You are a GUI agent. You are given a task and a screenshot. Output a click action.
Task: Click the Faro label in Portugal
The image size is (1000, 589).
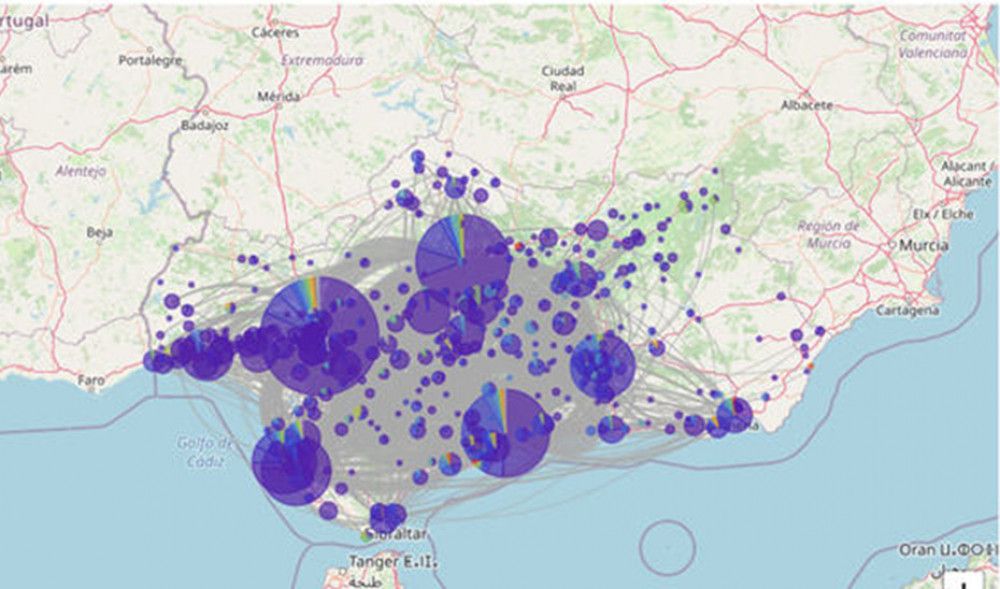pyautogui.click(x=91, y=381)
